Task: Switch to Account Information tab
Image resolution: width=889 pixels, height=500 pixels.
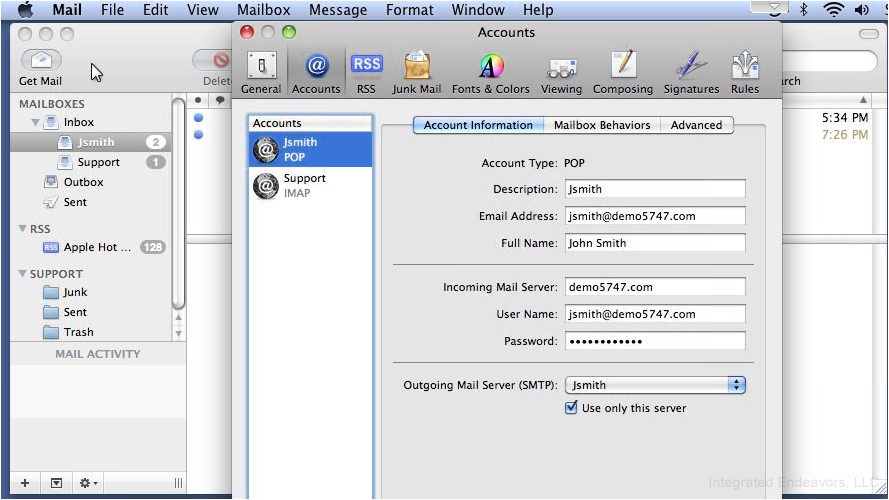Action: click(478, 125)
